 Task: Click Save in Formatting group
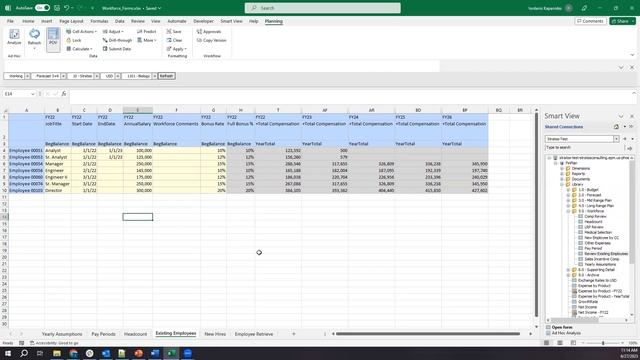pos(174,31)
